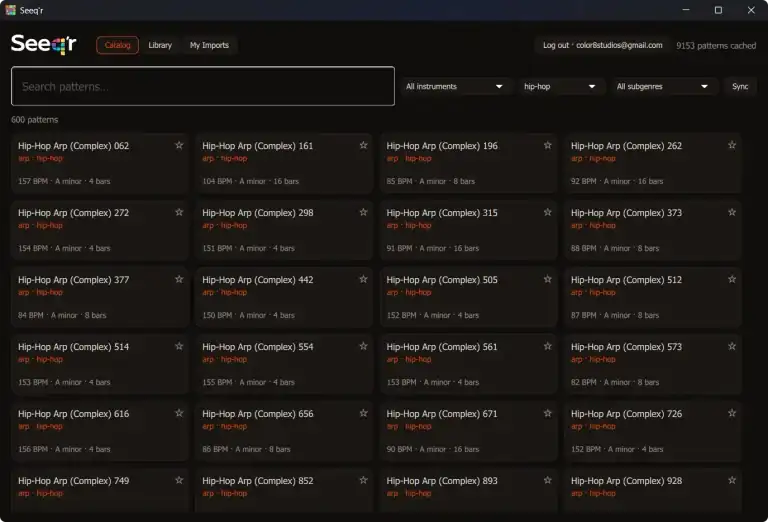Click star icon on Hip-Hop Arp (Complex) 512
This screenshot has height=522, width=768.
(732, 280)
